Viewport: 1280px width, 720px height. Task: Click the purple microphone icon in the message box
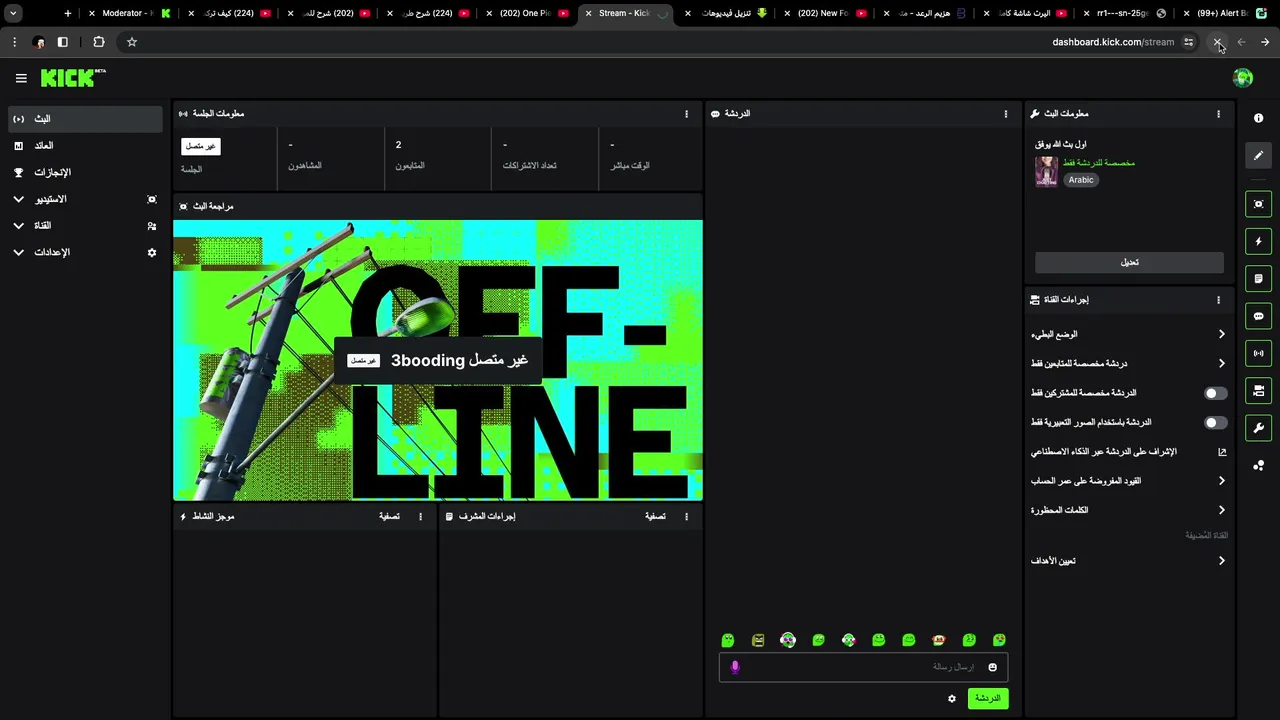coord(735,667)
